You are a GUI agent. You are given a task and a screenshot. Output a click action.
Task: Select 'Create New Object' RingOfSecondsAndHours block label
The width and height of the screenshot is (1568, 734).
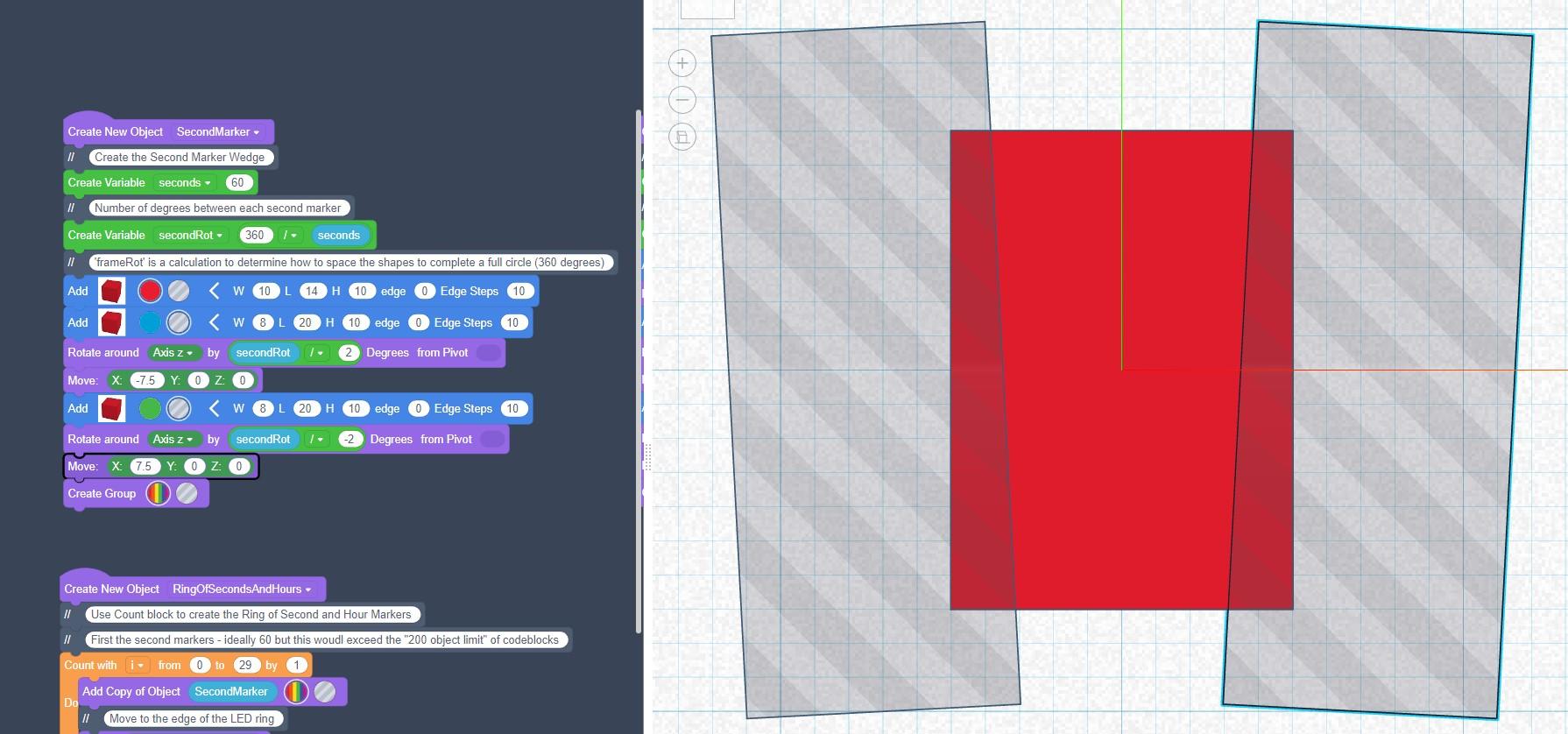(112, 589)
